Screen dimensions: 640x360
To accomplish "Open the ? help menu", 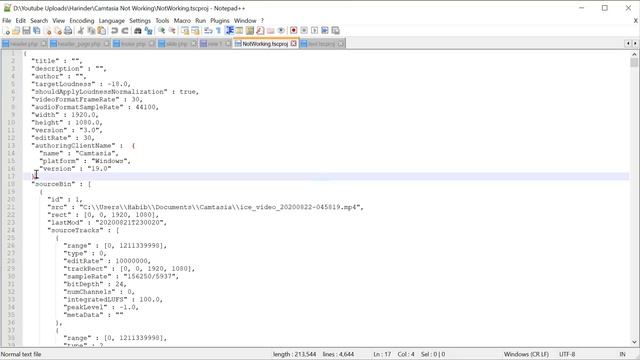I will (262, 20).
